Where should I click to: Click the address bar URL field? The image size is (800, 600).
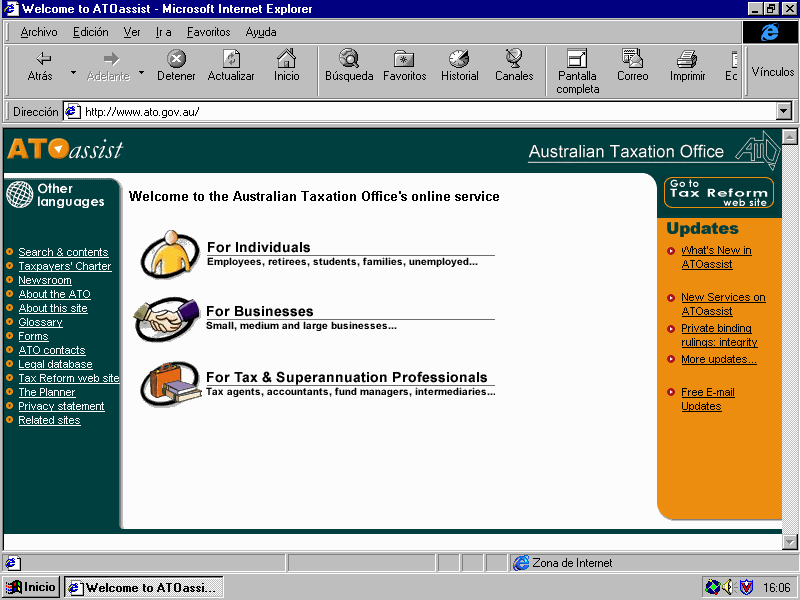point(429,111)
